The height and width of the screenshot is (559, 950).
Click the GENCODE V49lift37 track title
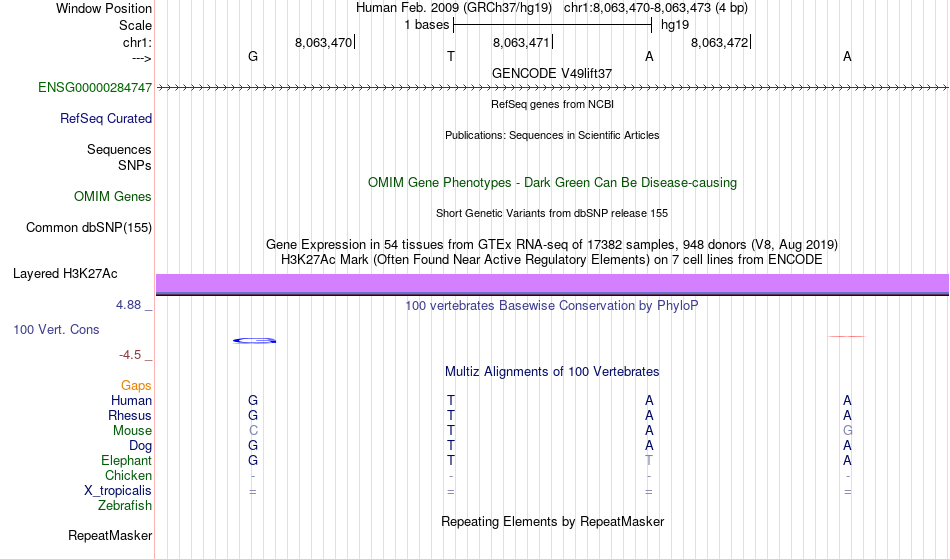[x=552, y=73]
